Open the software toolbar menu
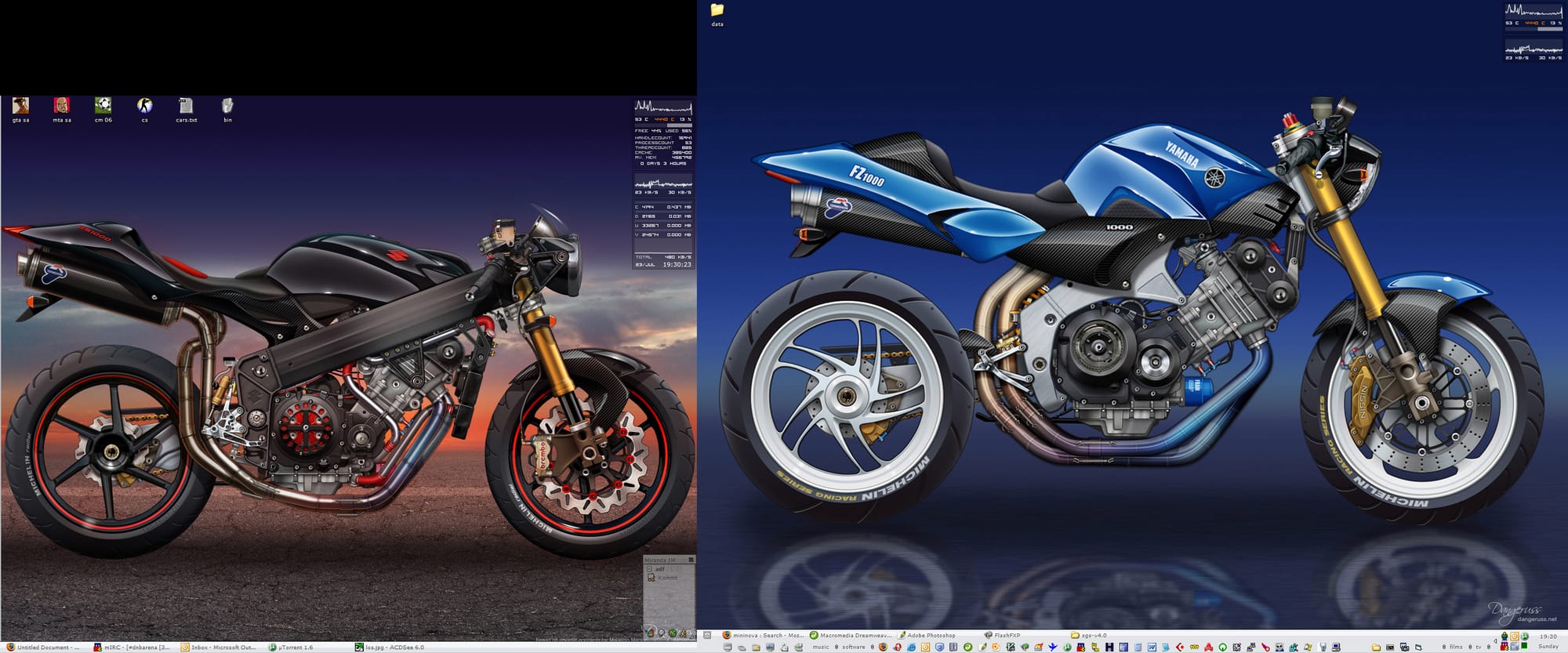Viewport: 1568px width, 653px height. coord(854,647)
